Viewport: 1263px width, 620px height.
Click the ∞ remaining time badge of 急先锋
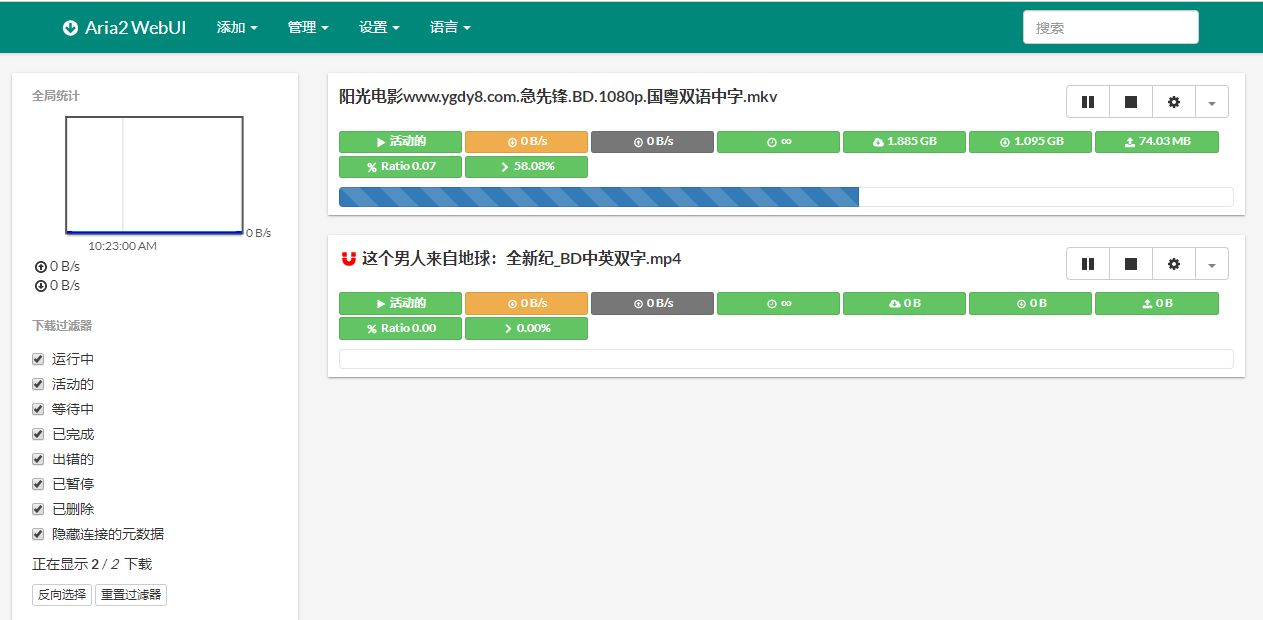coord(778,142)
